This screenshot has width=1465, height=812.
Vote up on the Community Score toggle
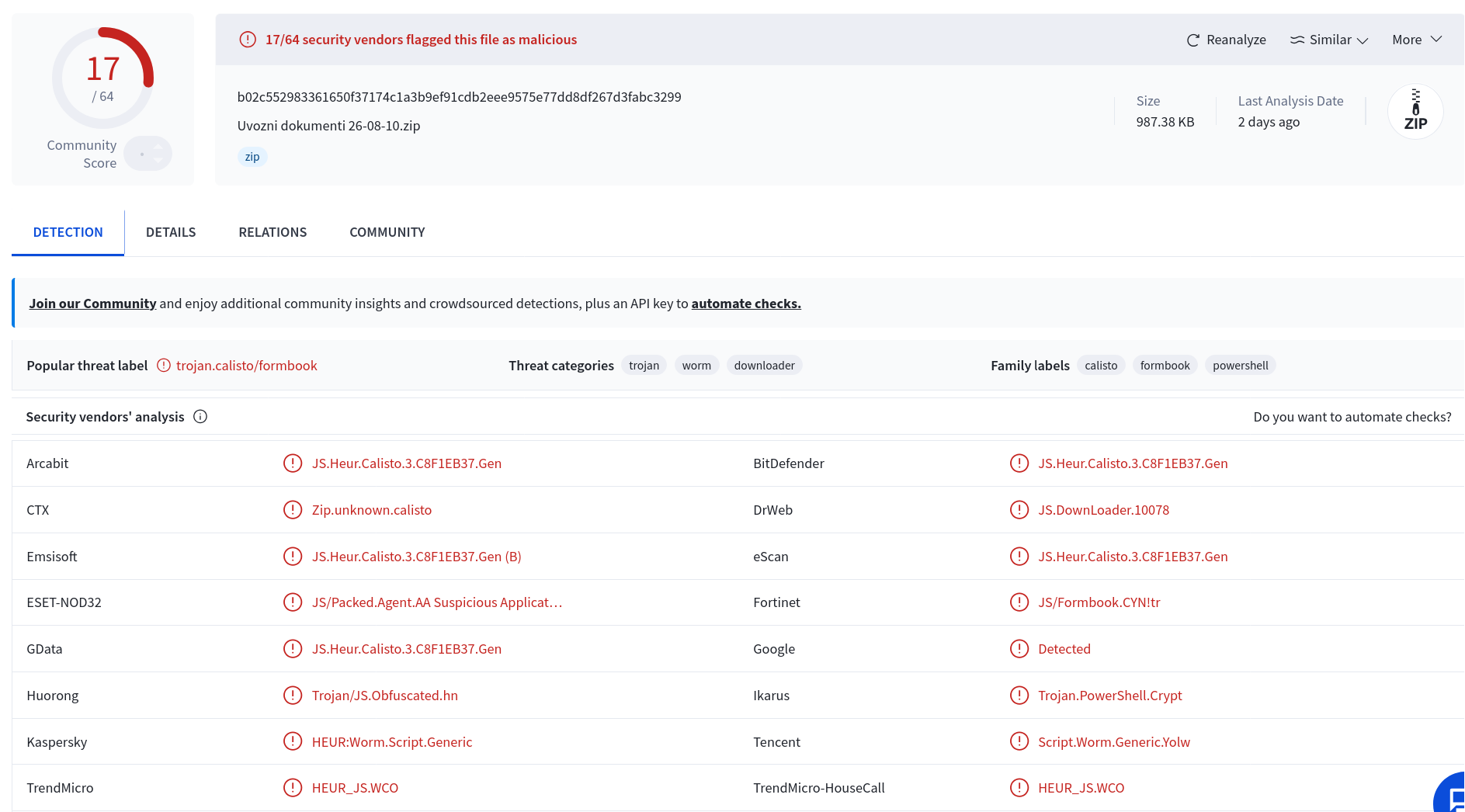[158, 147]
